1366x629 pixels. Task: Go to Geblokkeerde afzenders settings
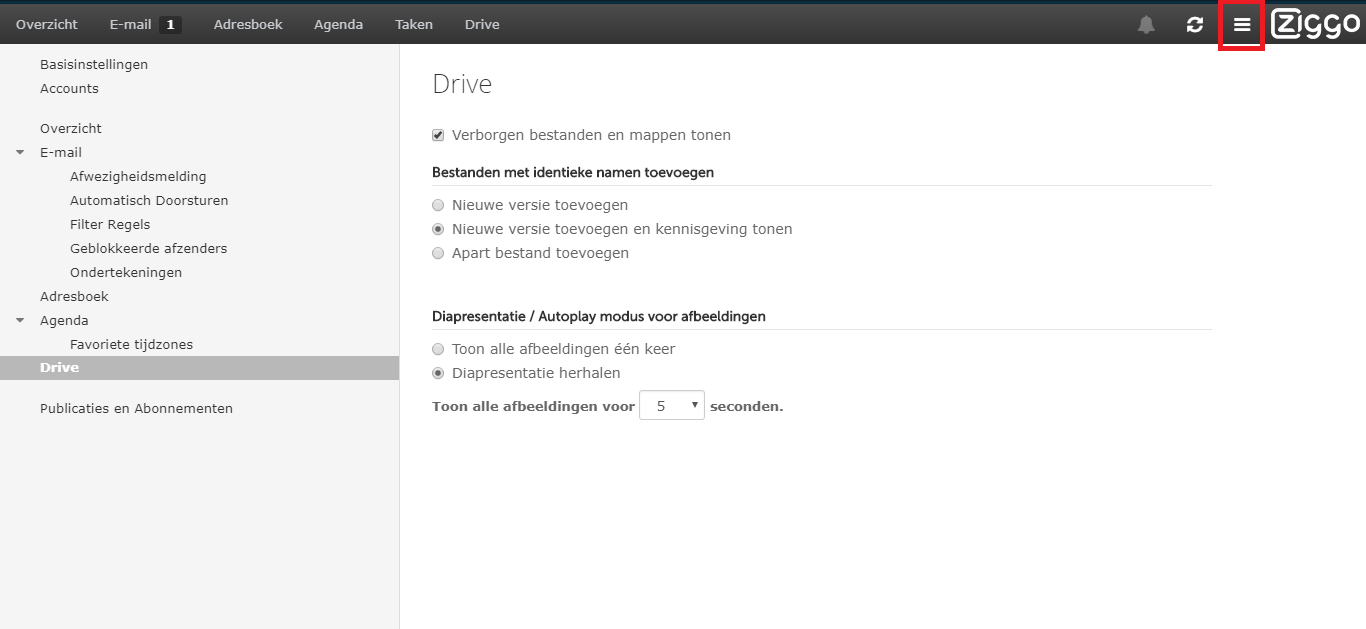click(x=148, y=249)
